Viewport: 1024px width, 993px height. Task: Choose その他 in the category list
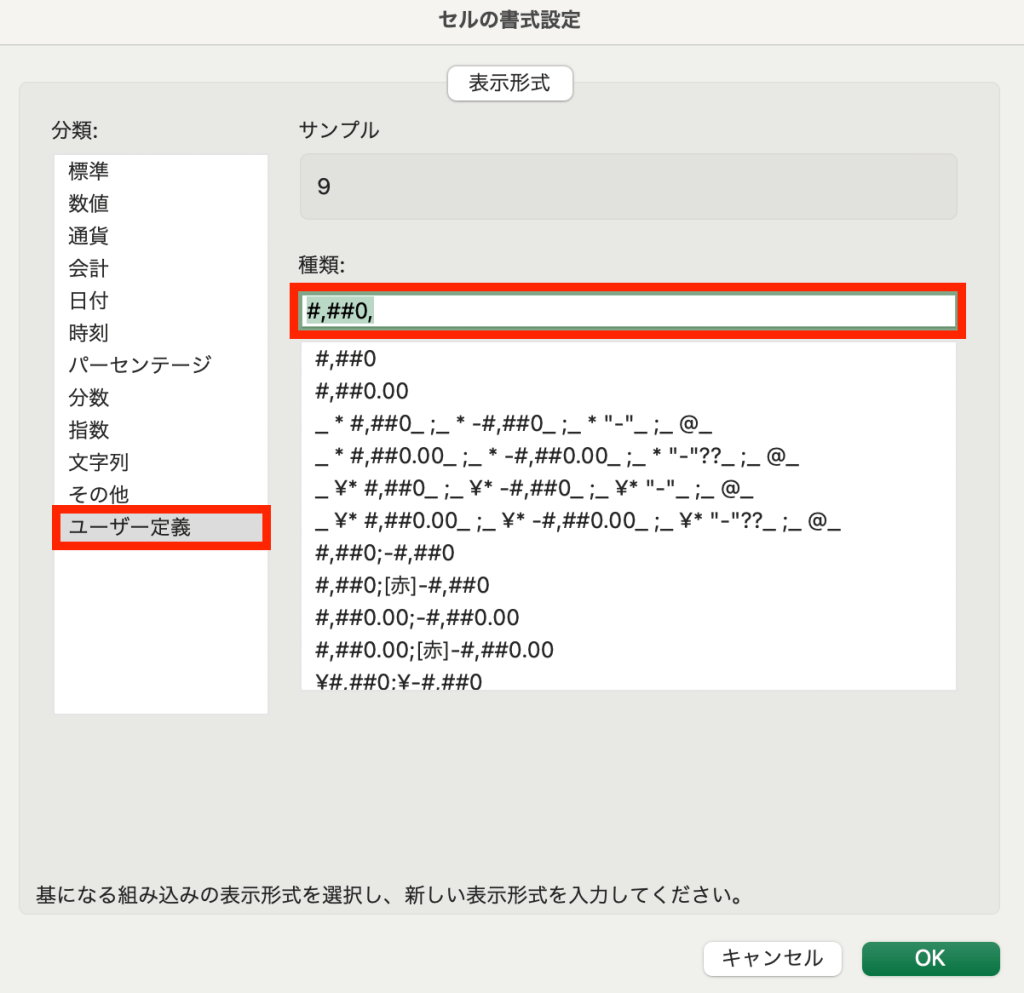[99, 494]
